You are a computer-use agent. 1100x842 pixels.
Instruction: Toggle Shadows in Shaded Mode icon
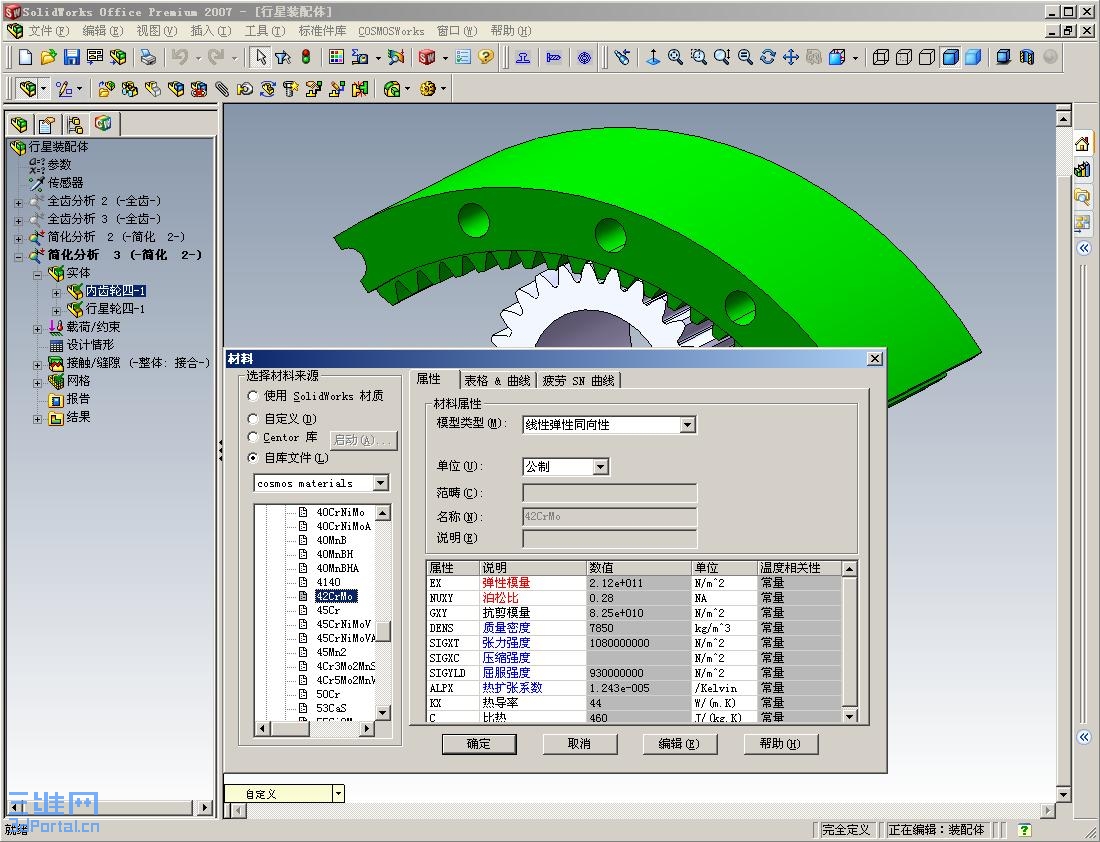click(1004, 58)
